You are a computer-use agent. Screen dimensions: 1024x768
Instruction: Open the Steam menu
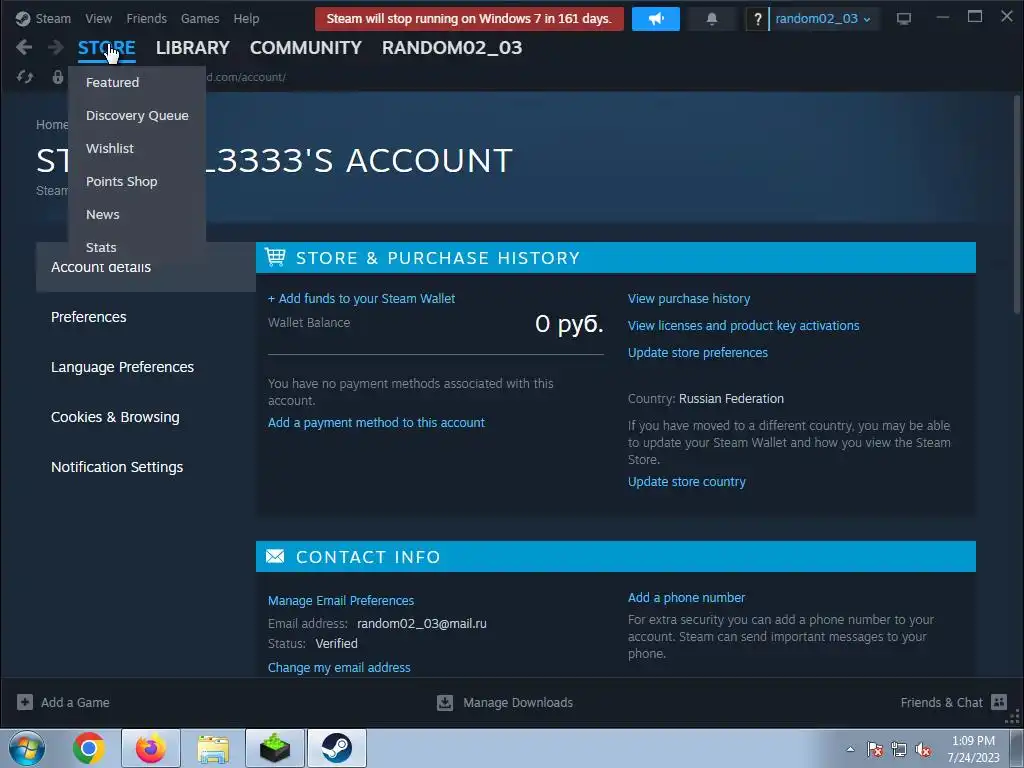[x=53, y=18]
